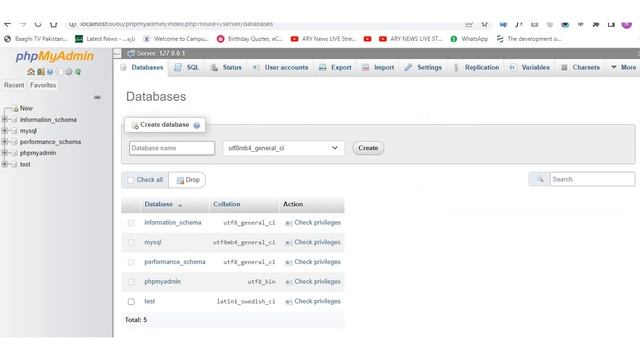Click the Create button
640x360 pixels.
click(x=368, y=148)
